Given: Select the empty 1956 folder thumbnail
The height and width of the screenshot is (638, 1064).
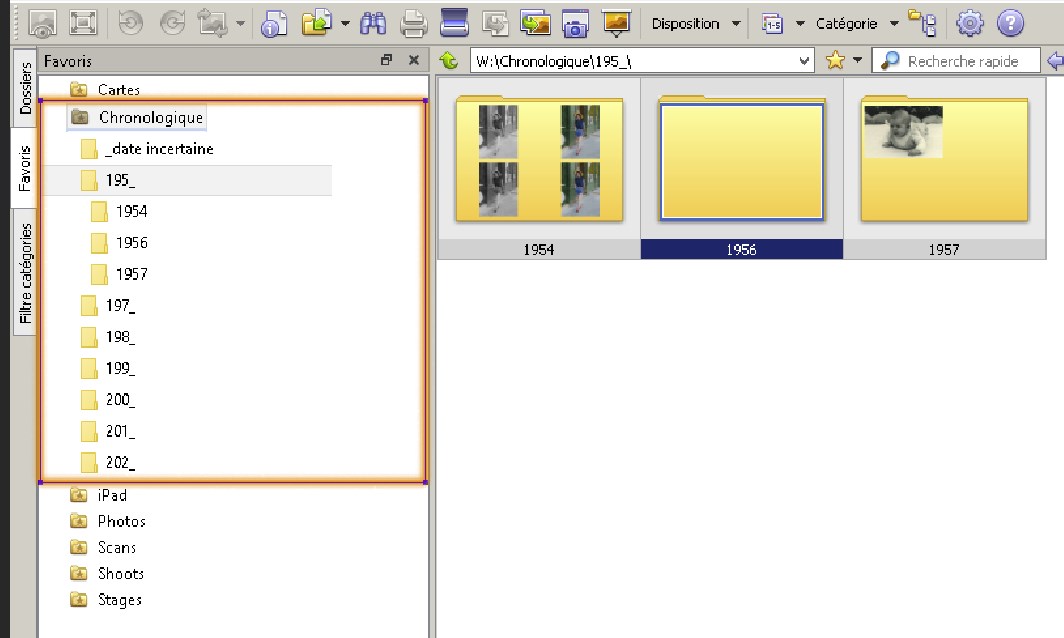Looking at the screenshot, I should coord(742,160).
